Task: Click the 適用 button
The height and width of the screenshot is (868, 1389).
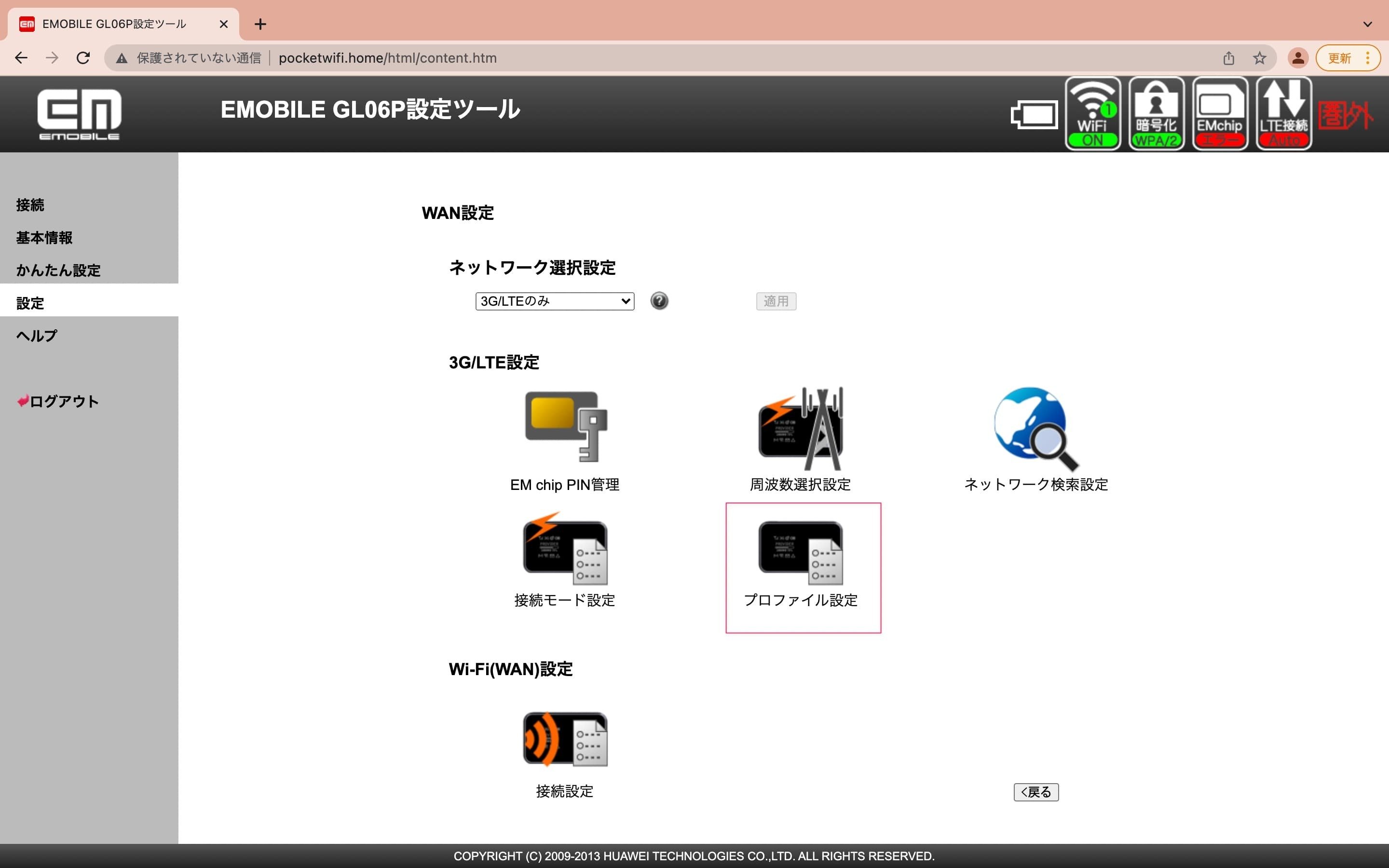Action: point(776,301)
